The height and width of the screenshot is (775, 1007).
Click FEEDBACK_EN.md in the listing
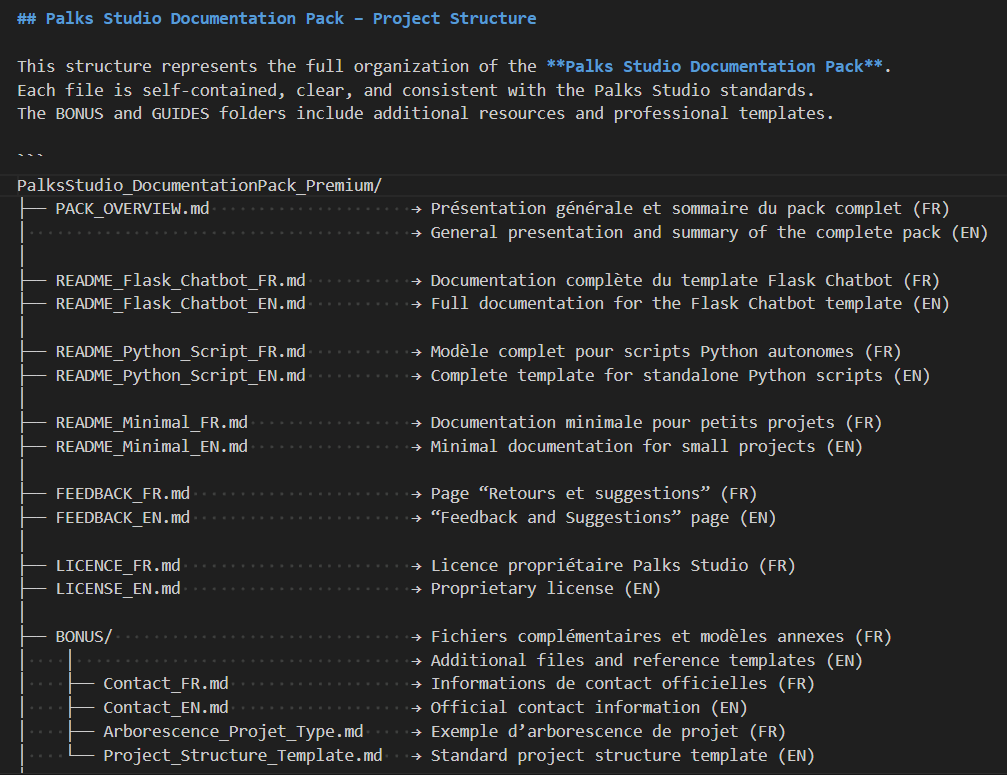pyautogui.click(x=122, y=518)
